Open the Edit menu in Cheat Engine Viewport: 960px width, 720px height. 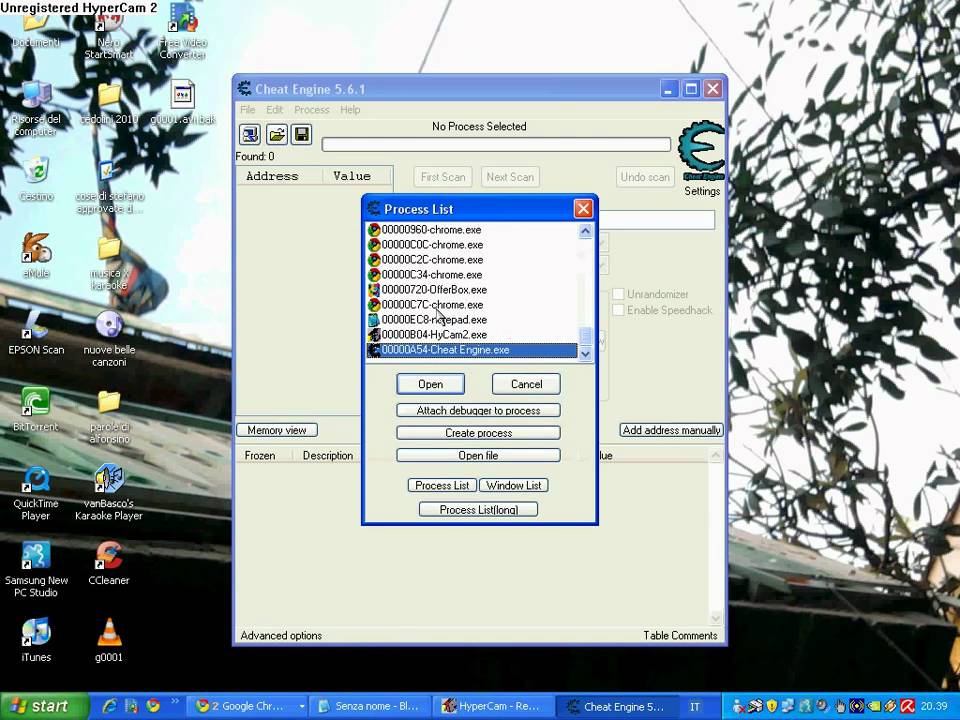point(274,110)
